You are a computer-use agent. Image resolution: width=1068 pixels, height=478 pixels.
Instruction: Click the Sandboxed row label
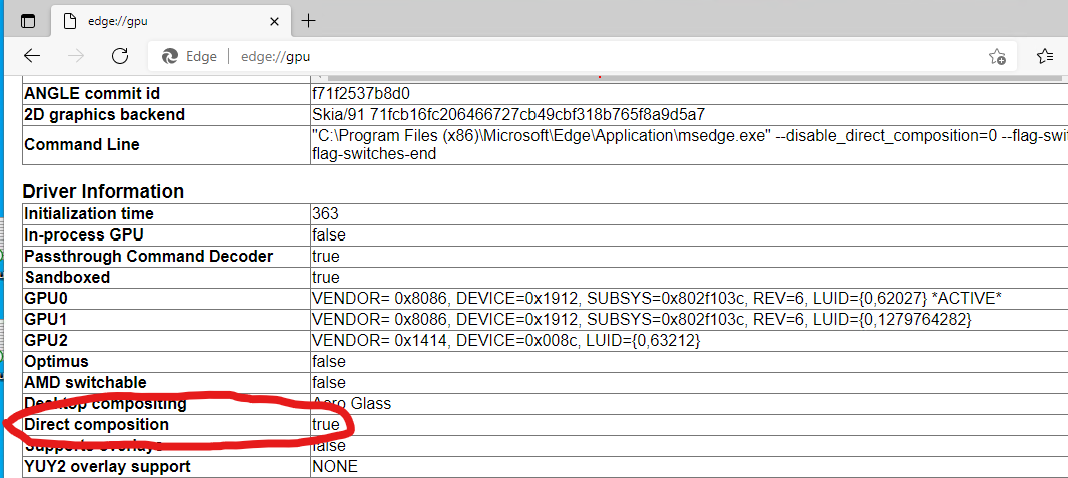67,278
